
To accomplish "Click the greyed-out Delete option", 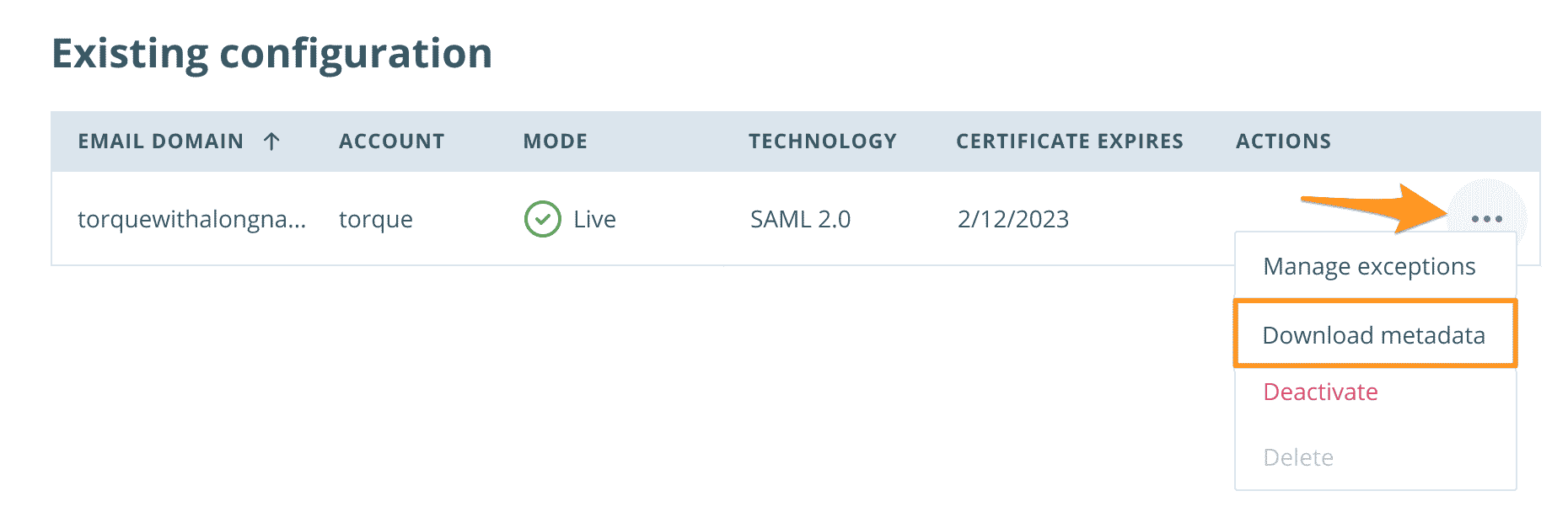I will (1298, 458).
